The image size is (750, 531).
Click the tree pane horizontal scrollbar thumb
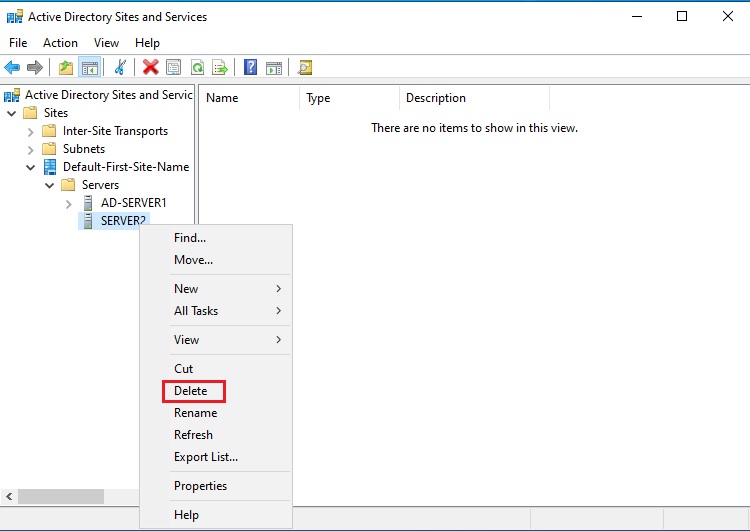60,497
